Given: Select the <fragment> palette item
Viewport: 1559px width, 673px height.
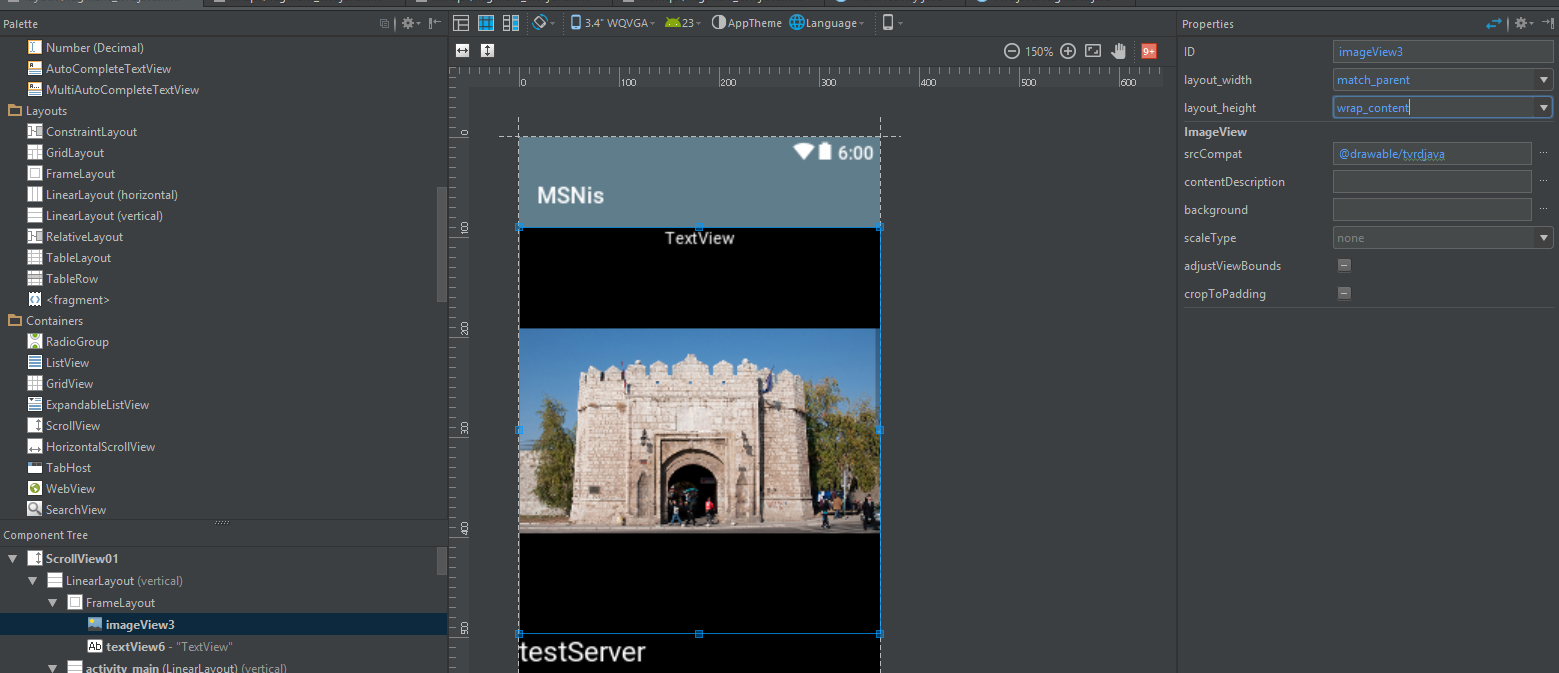Looking at the screenshot, I should (69, 300).
